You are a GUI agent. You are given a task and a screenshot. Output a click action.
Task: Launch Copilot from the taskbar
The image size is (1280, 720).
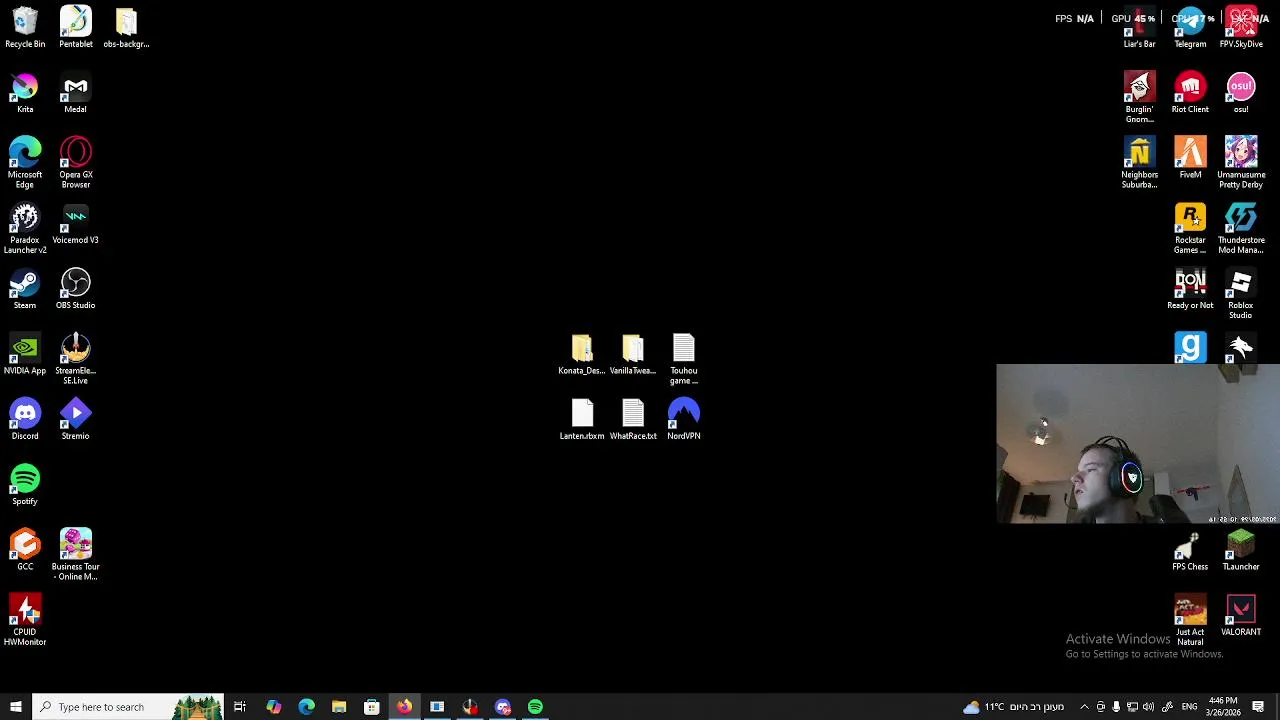273,707
